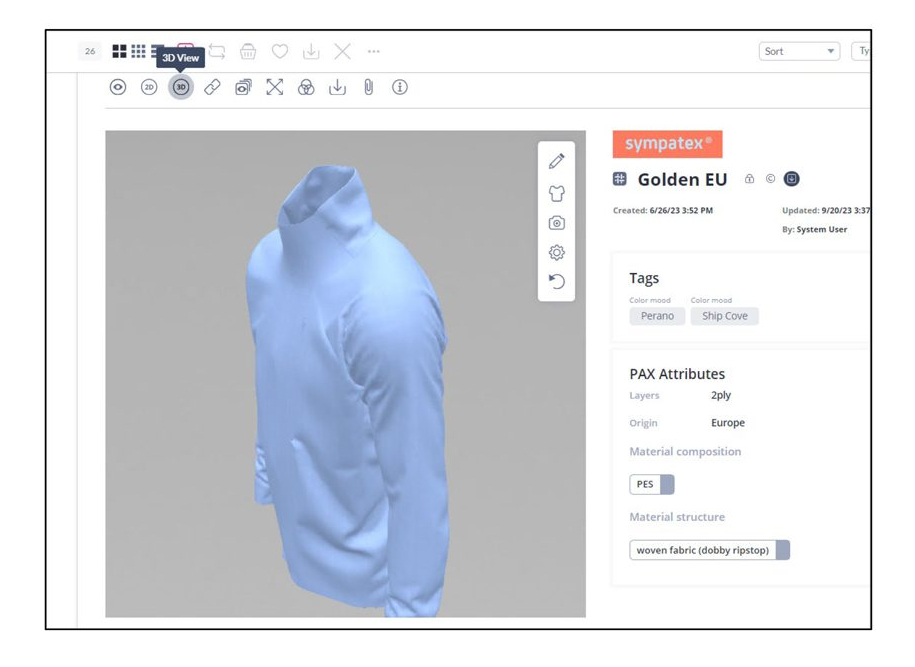Expand the woven fabric (dobby ripstop) selector
The width and height of the screenshot is (915, 667).
click(782, 550)
